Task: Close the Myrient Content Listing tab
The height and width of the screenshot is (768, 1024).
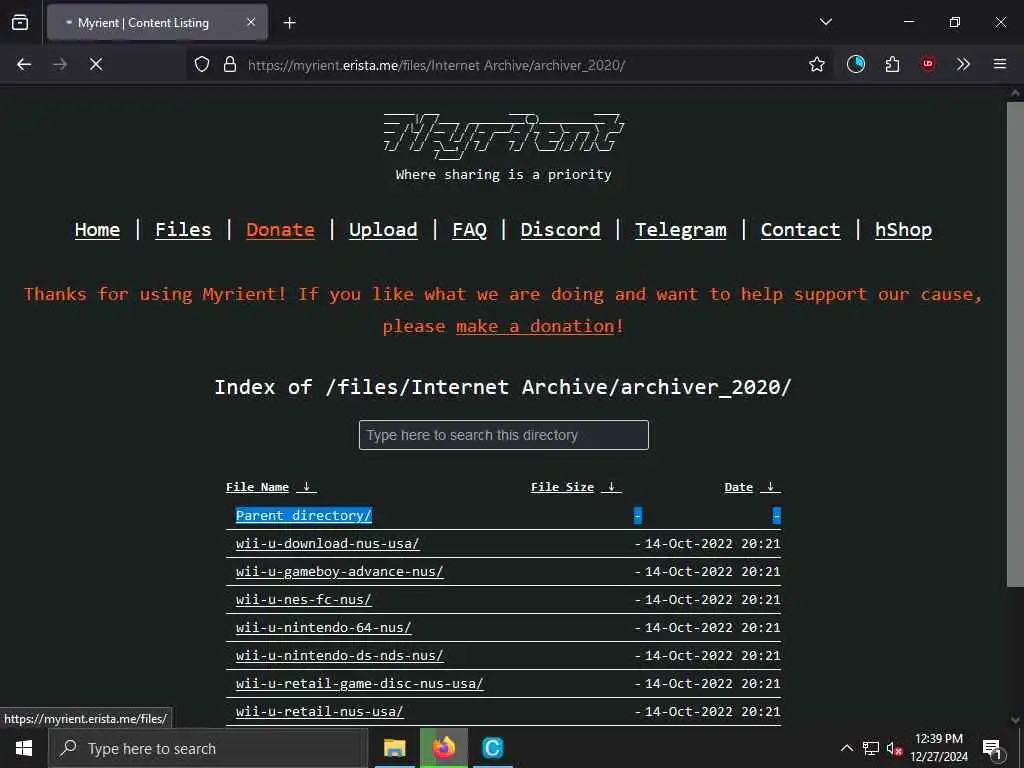Action: (251, 22)
